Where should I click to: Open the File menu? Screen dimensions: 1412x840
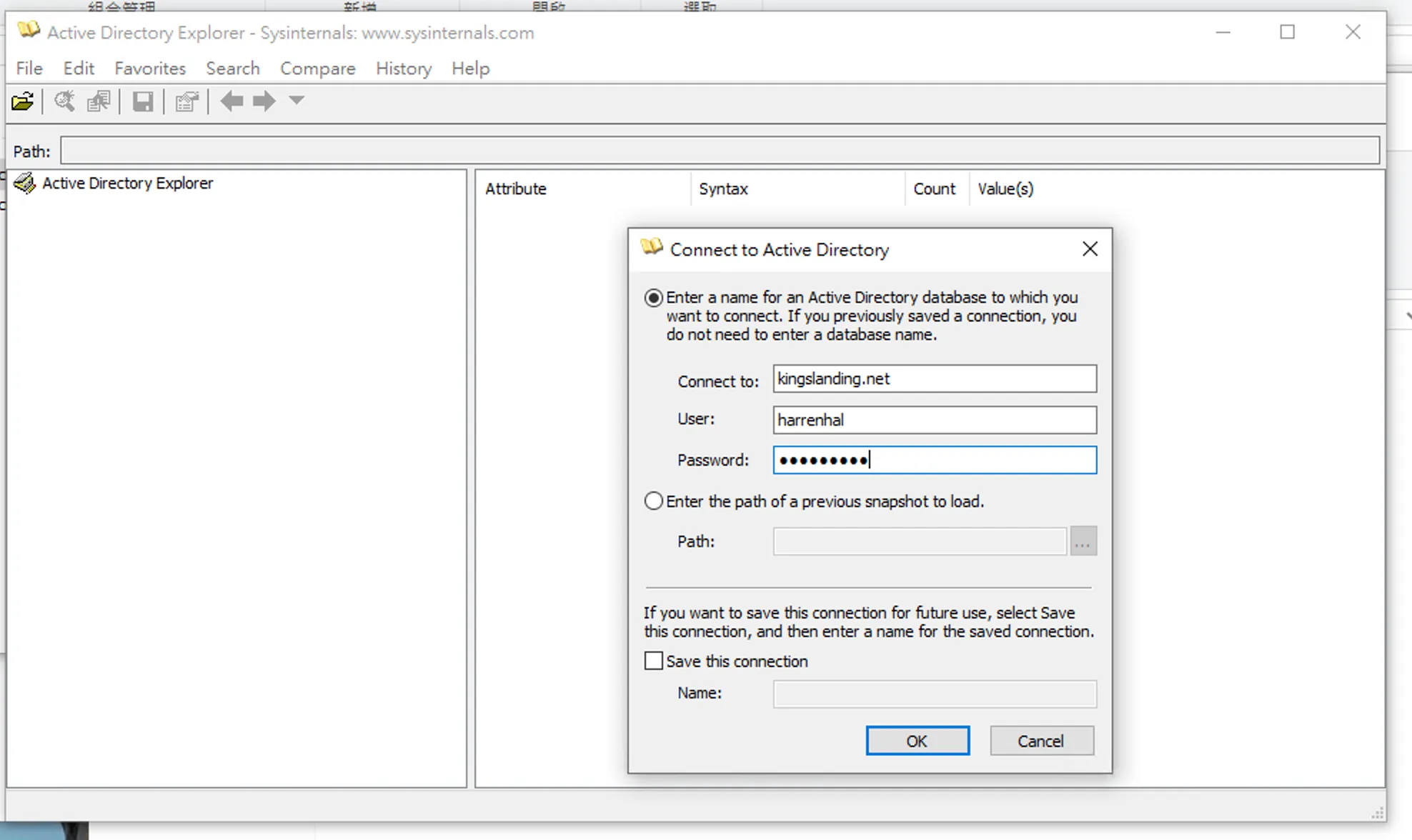click(29, 69)
